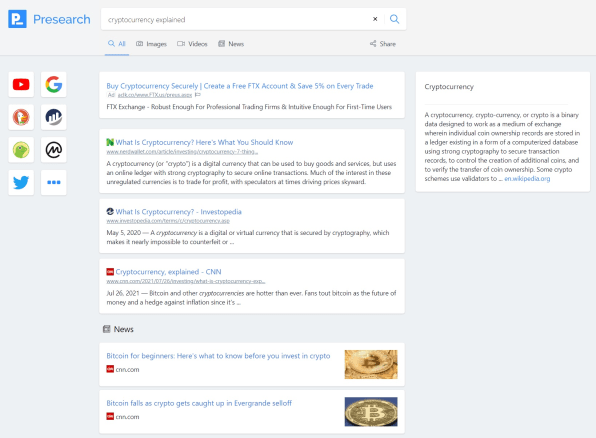Click the FTX Exchange ad description text
Screen dimensions: 596x438
(x=249, y=107)
